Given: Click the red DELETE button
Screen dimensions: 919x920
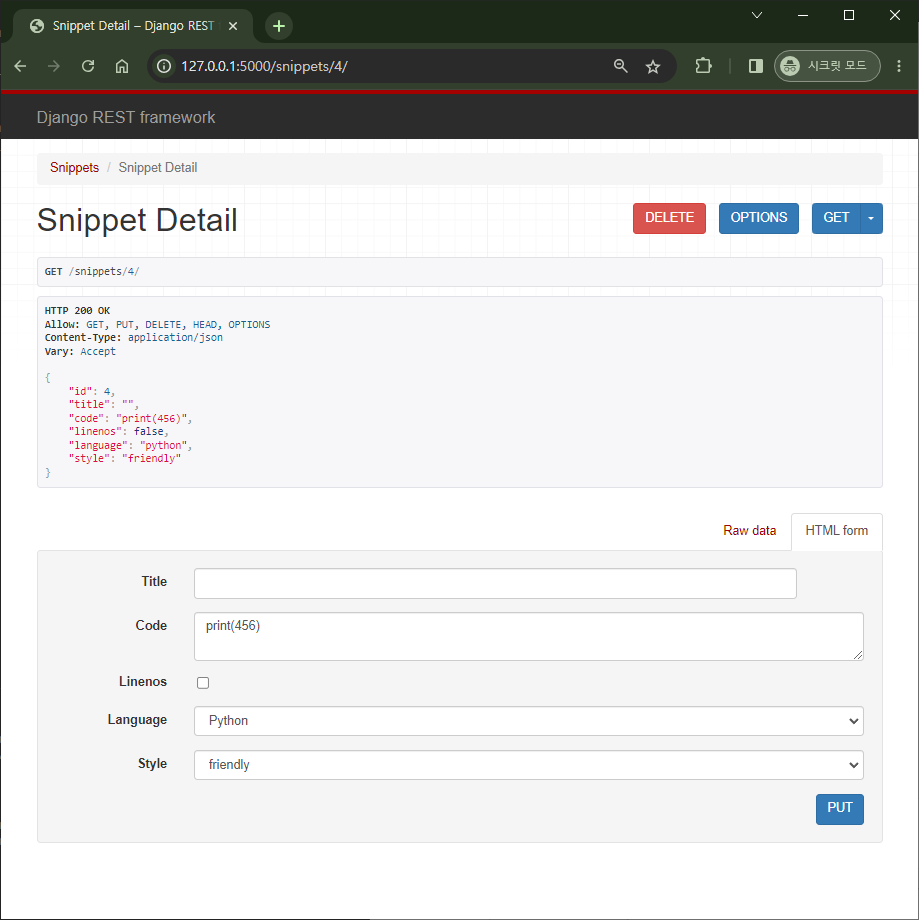Looking at the screenshot, I should click(669, 218).
